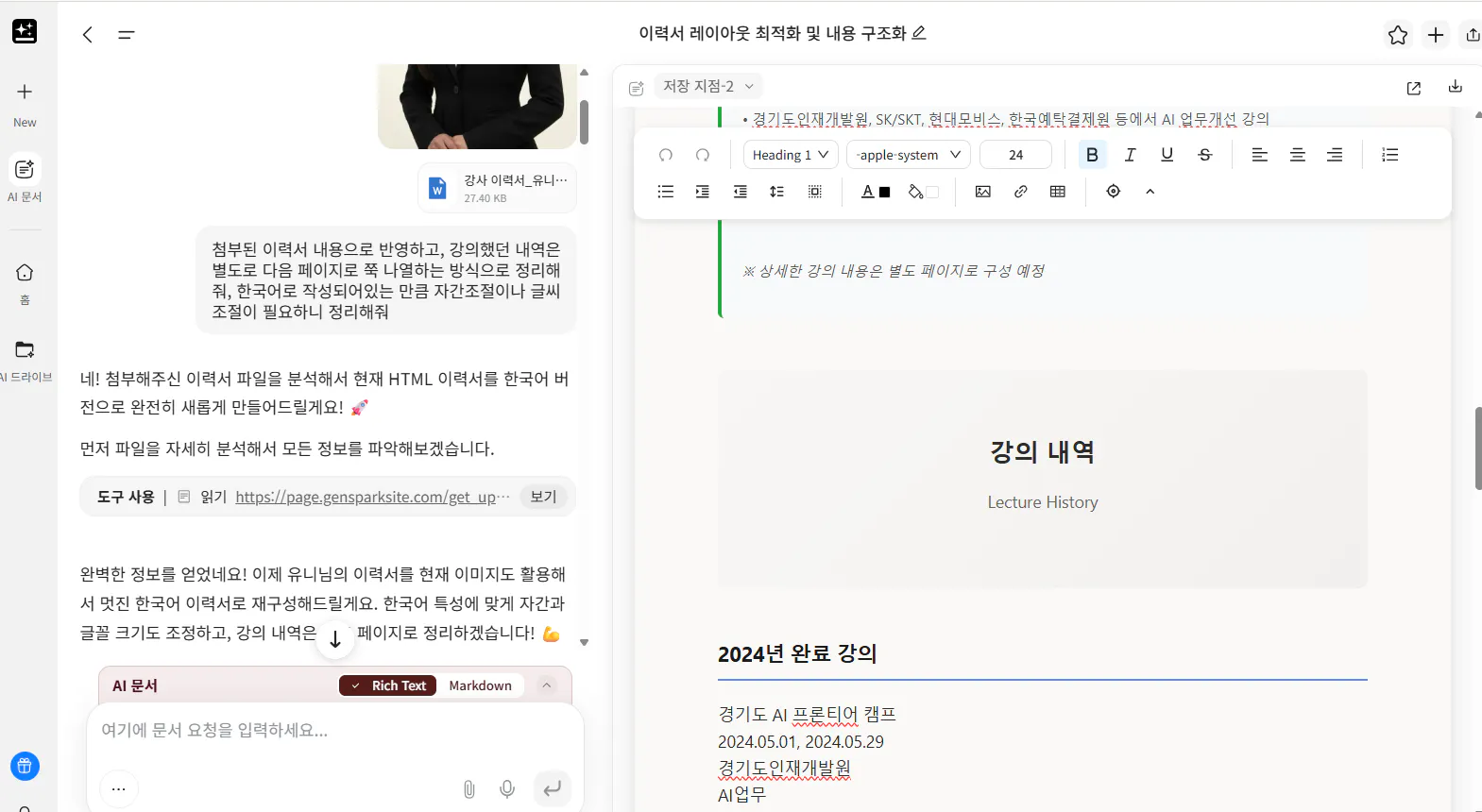Screen dimensions: 1482x812
Task: Click the chat panel scroll-down arrow
Action: point(584,643)
